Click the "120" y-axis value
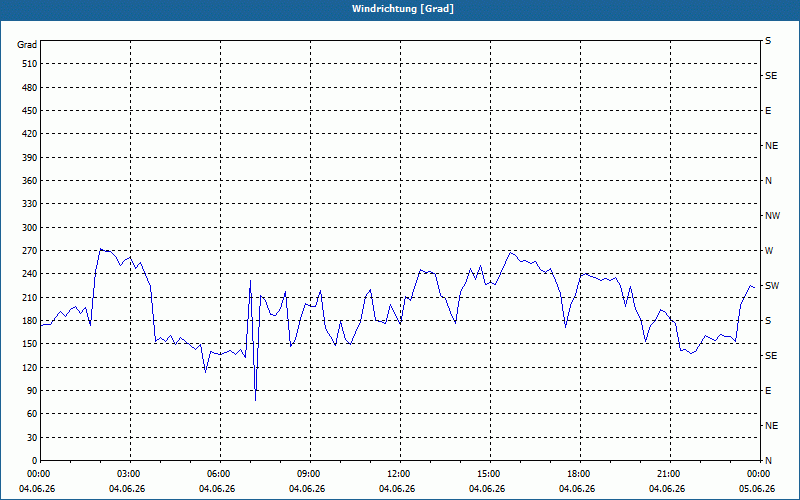800x500 pixels. 30,367
